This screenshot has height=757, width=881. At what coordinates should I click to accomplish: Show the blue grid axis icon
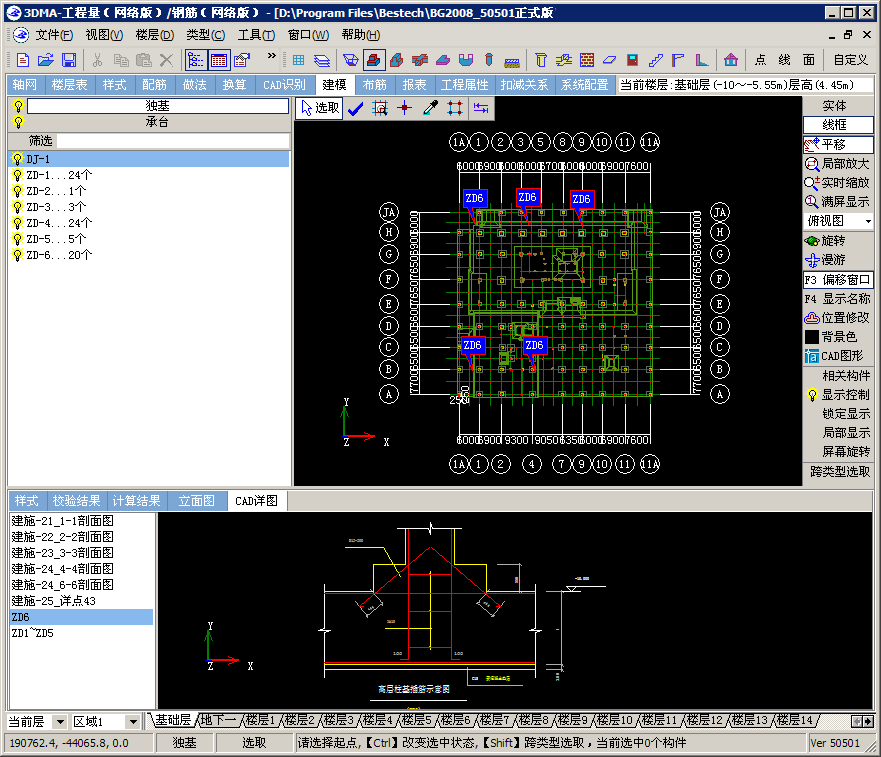tap(298, 60)
